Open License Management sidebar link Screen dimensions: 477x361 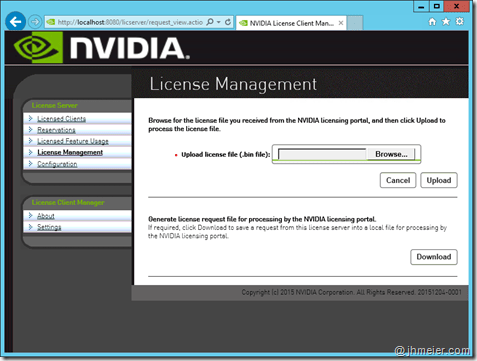coord(70,152)
